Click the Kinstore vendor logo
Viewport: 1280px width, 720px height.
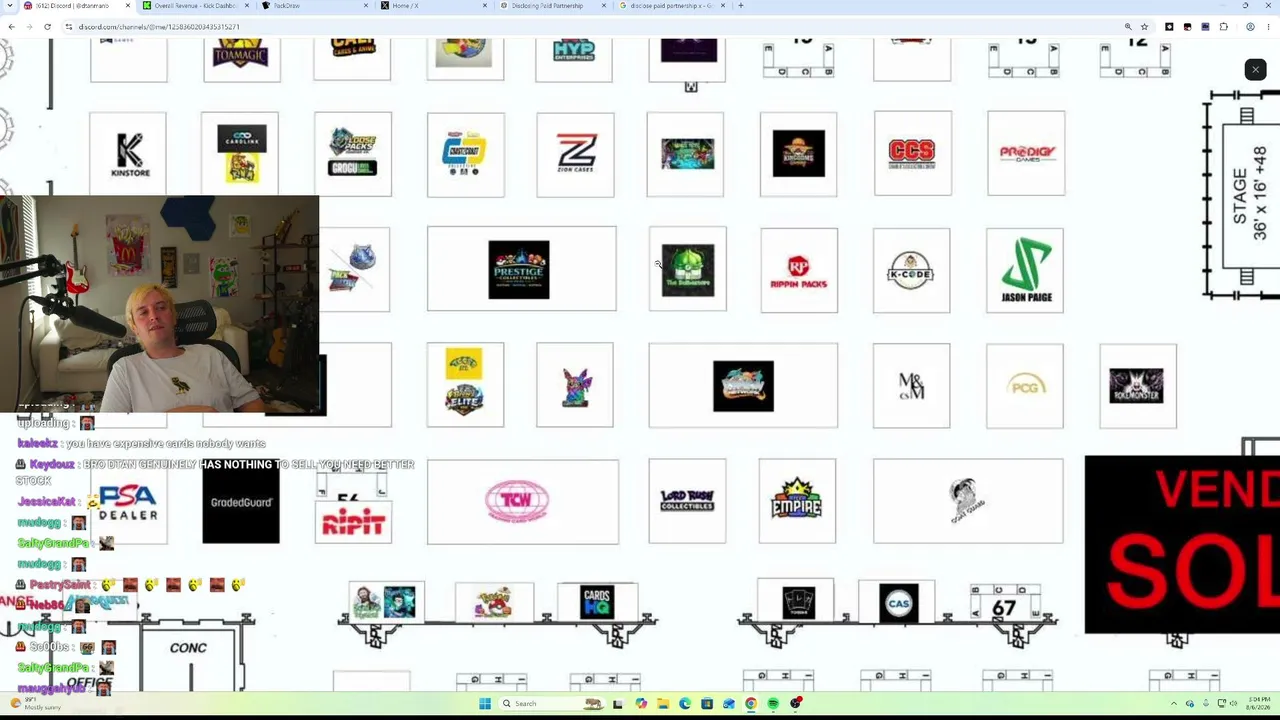click(x=129, y=154)
